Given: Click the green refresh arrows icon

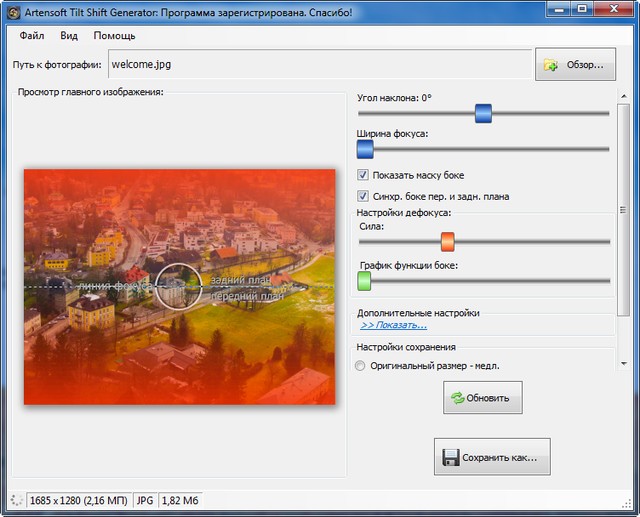Looking at the screenshot, I should pyautogui.click(x=458, y=398).
